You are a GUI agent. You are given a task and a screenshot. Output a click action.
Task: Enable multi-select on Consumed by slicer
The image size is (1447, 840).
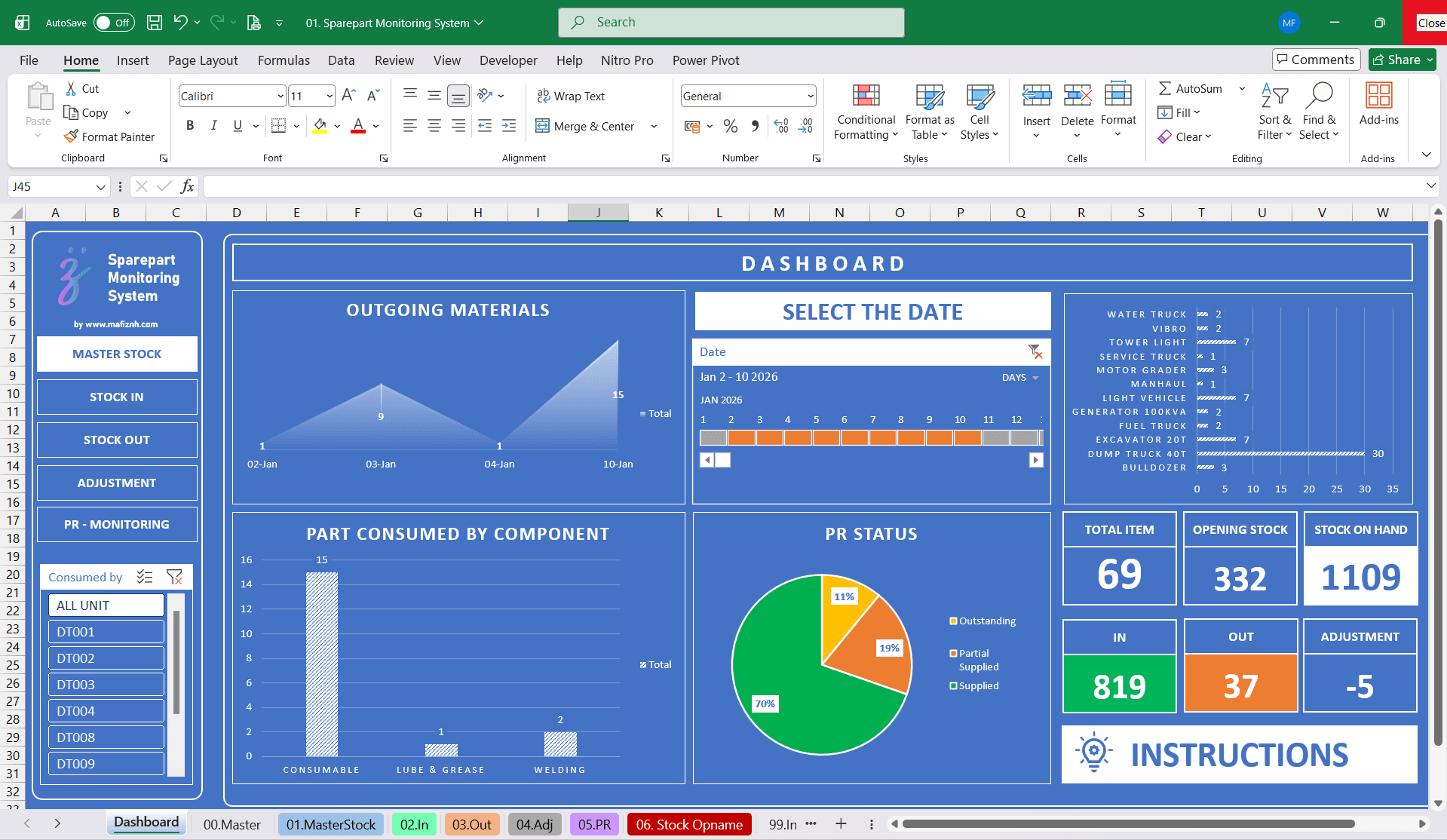[145, 576]
